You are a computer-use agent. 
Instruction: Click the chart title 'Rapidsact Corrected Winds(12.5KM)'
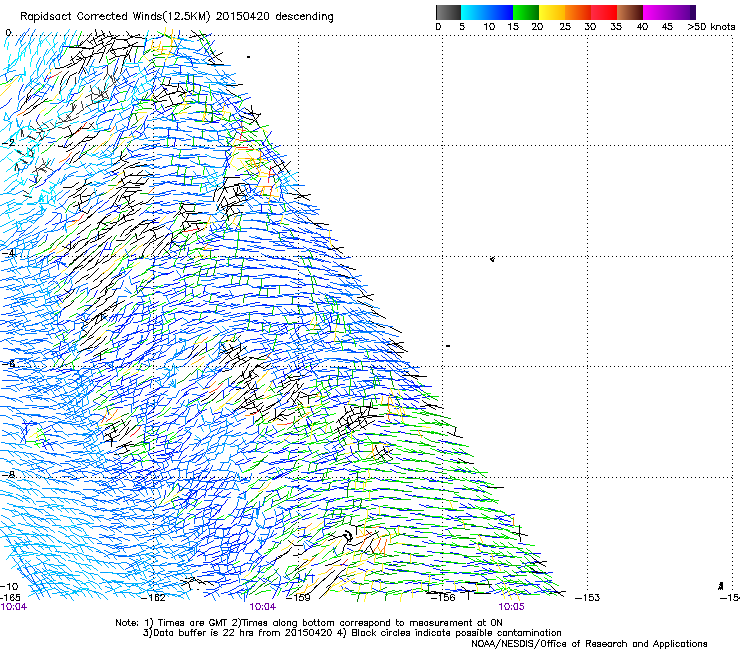[x=115, y=17]
